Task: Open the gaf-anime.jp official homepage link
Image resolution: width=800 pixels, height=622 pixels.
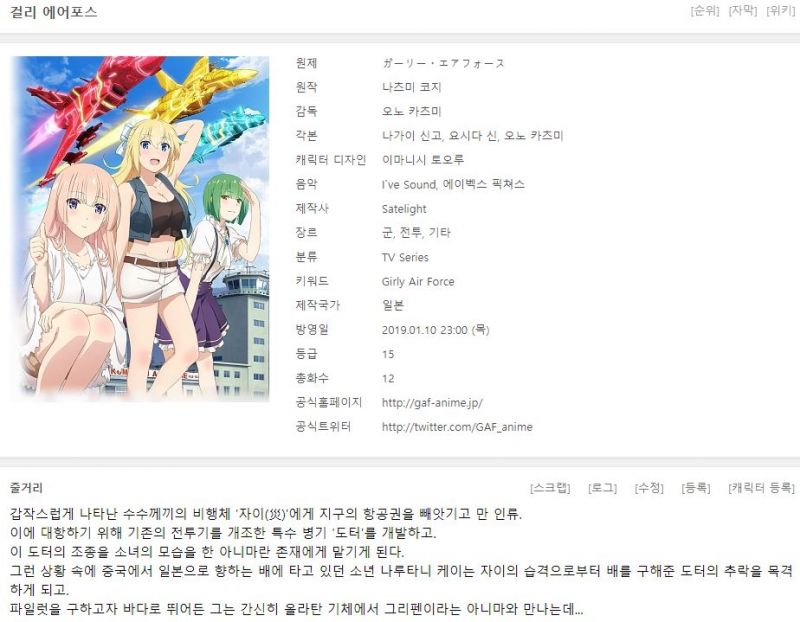Action: [432, 403]
